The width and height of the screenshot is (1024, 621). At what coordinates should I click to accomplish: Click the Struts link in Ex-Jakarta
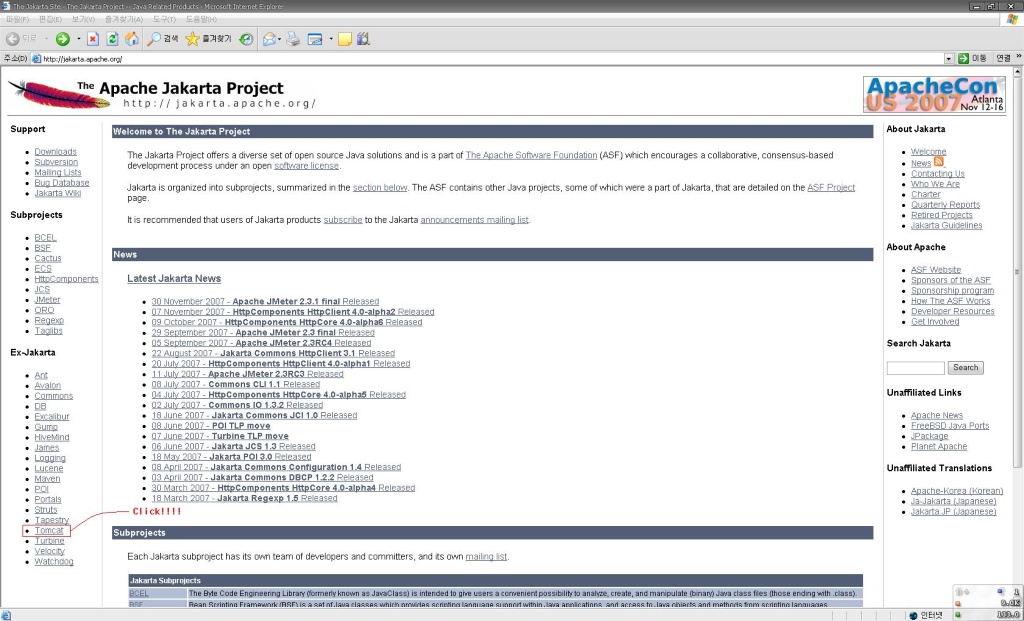click(x=46, y=510)
